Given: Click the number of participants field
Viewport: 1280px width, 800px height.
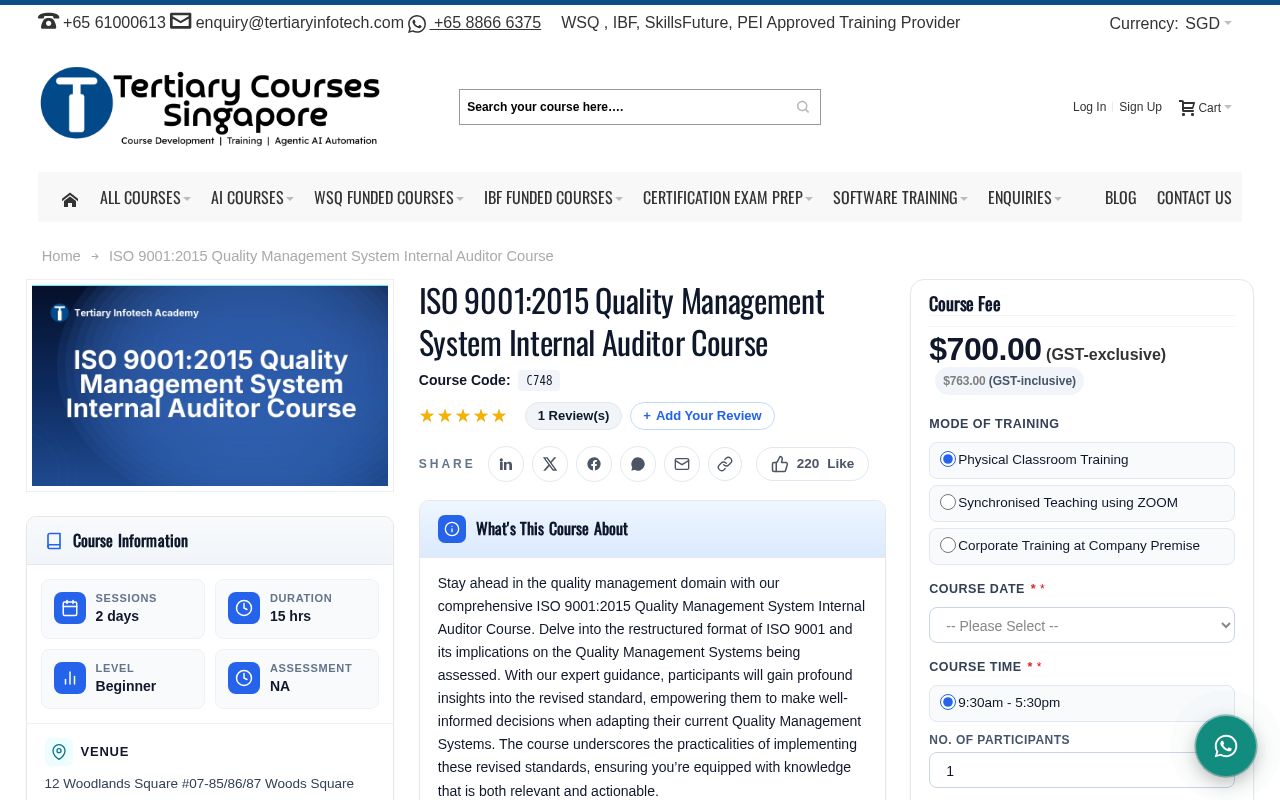Looking at the screenshot, I should click(x=1082, y=770).
